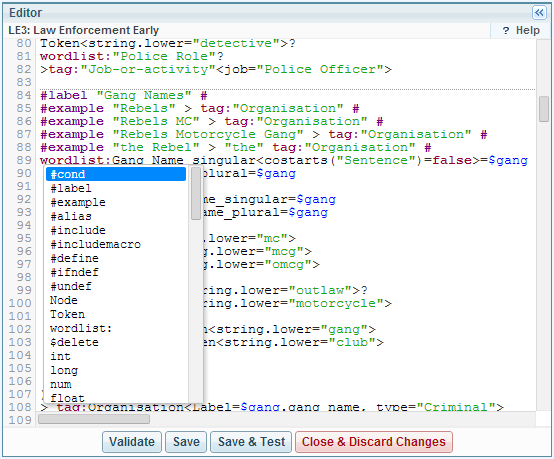Pick $delete from autocomplete popup
The image size is (554, 459).
pos(116,342)
